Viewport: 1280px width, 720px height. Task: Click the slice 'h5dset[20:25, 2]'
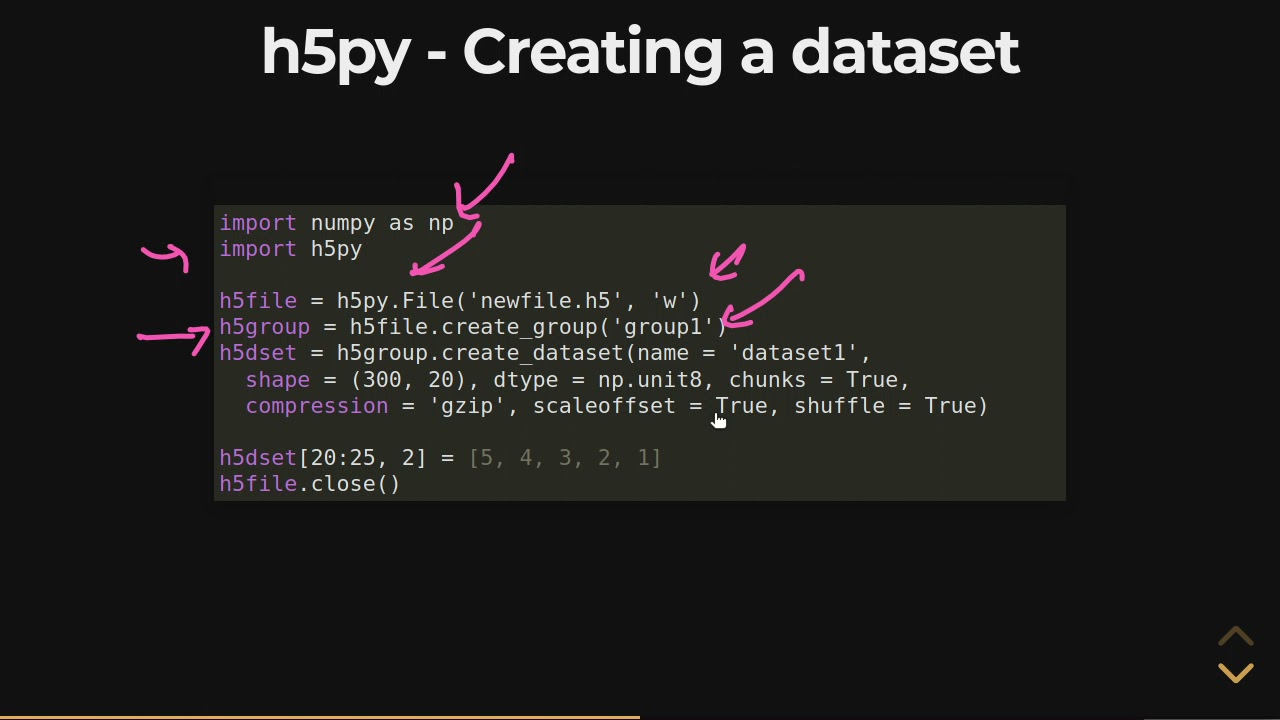323,458
